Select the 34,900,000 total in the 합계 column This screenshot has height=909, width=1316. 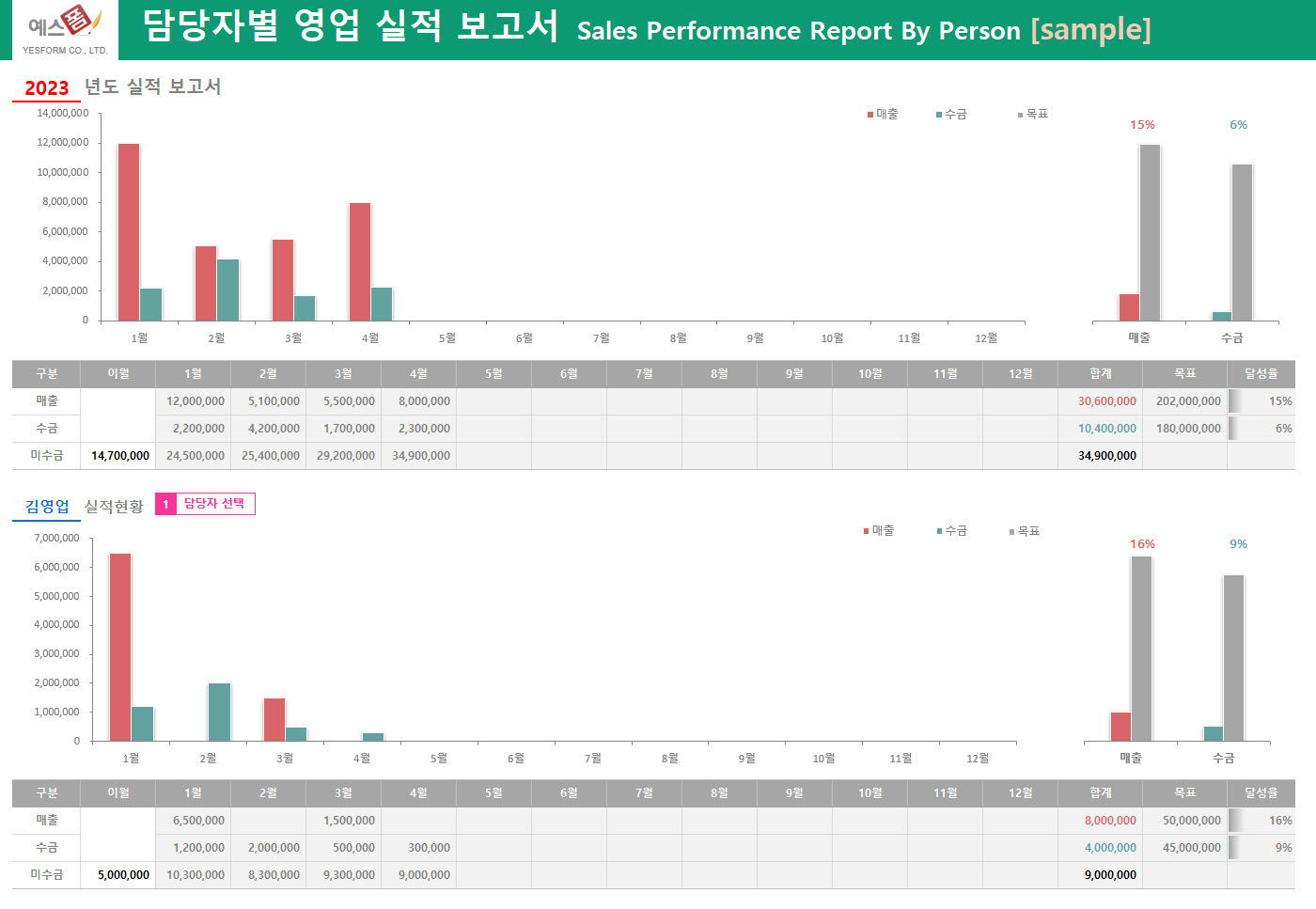(1100, 456)
